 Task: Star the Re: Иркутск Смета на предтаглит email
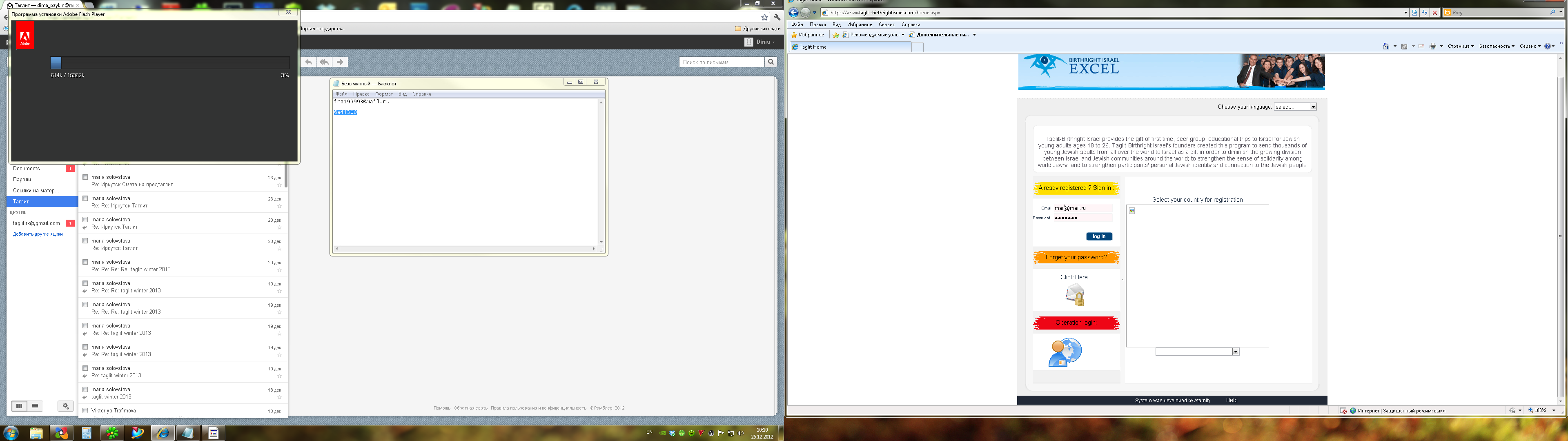(x=279, y=185)
